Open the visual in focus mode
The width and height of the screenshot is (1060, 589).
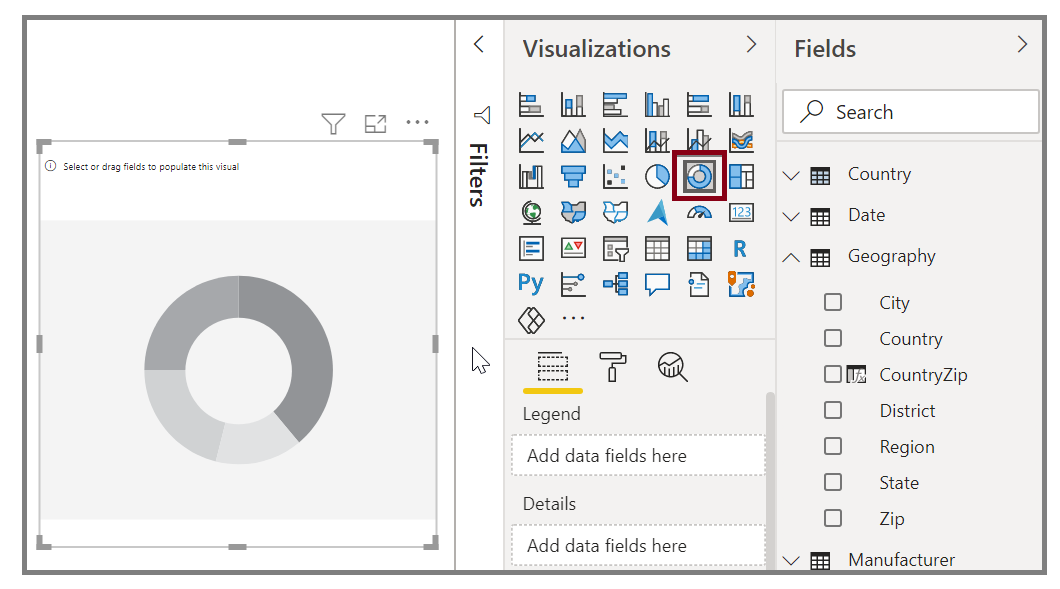point(376,121)
